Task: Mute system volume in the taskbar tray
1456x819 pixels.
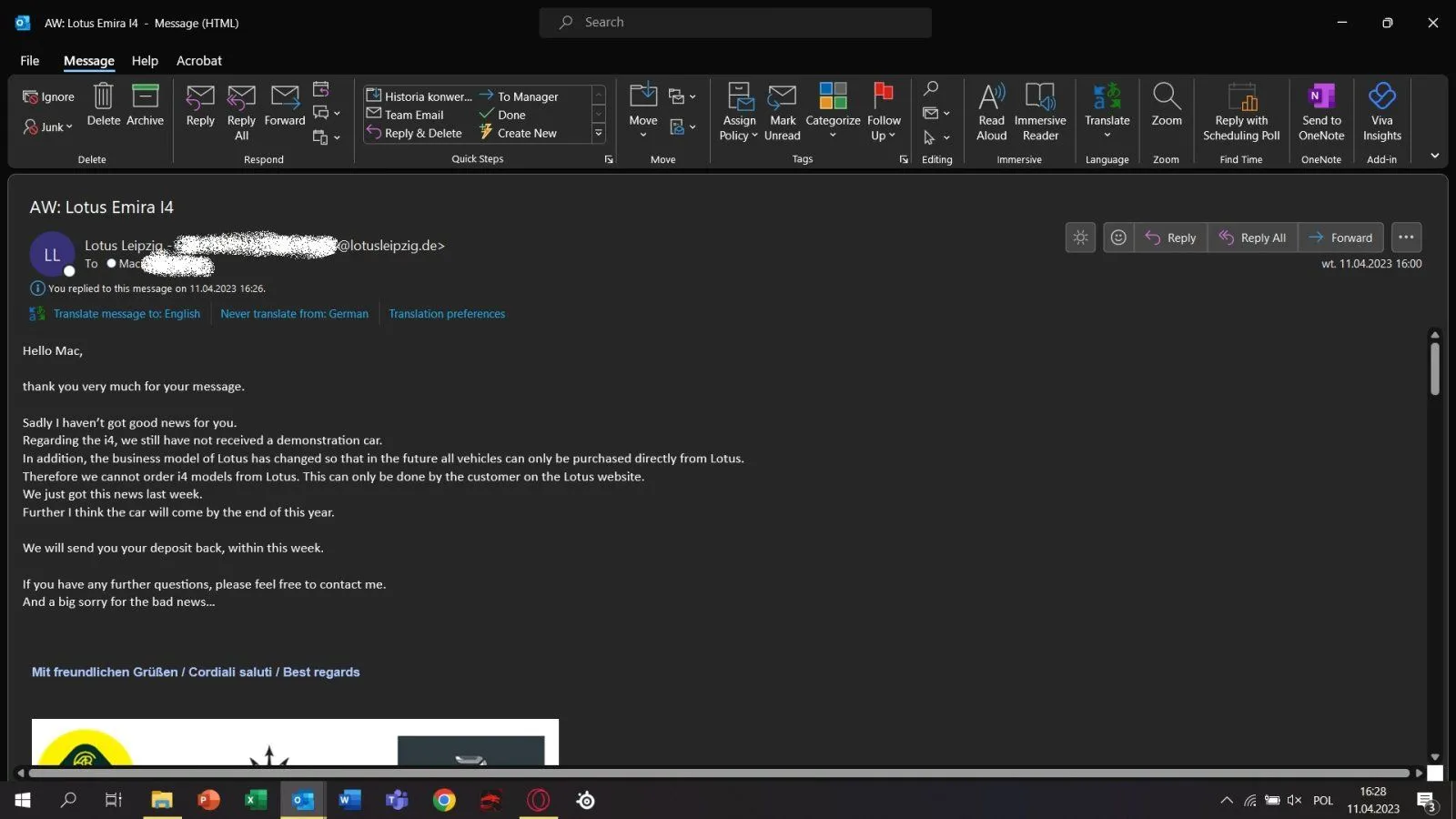Action: tap(1294, 801)
